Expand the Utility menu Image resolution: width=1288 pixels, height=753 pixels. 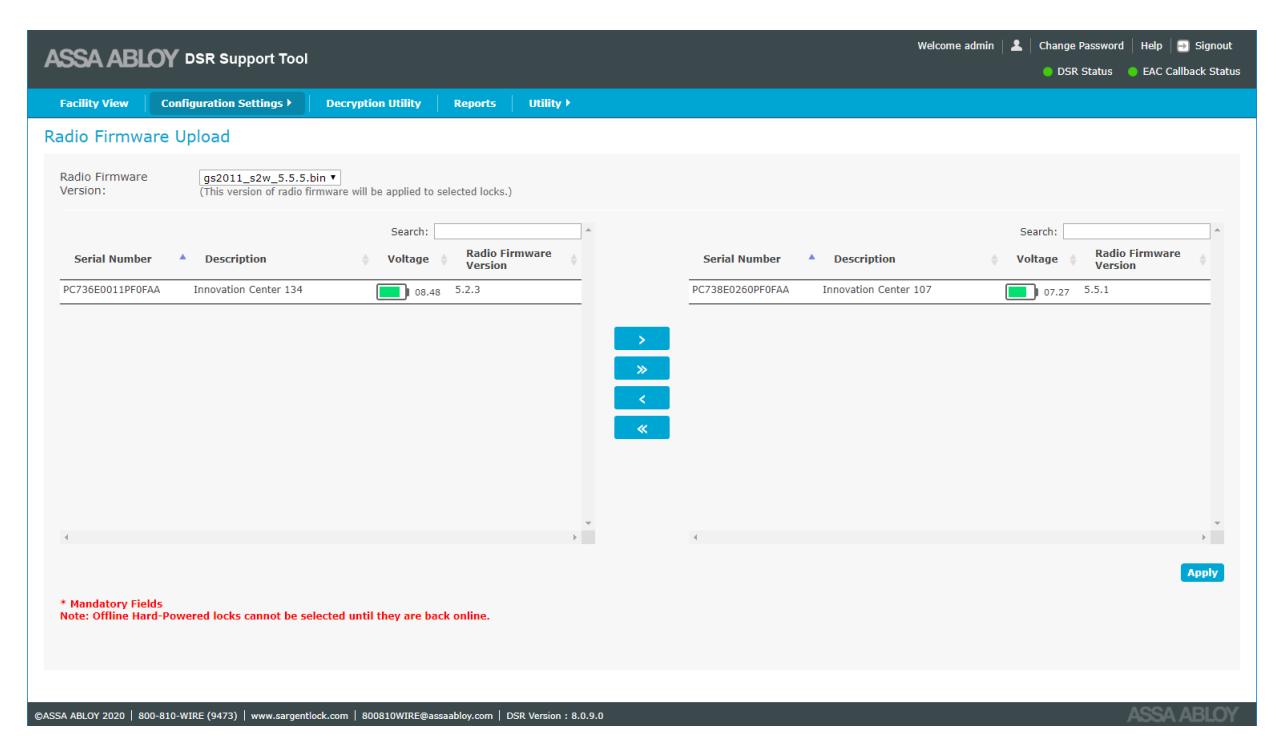click(548, 103)
